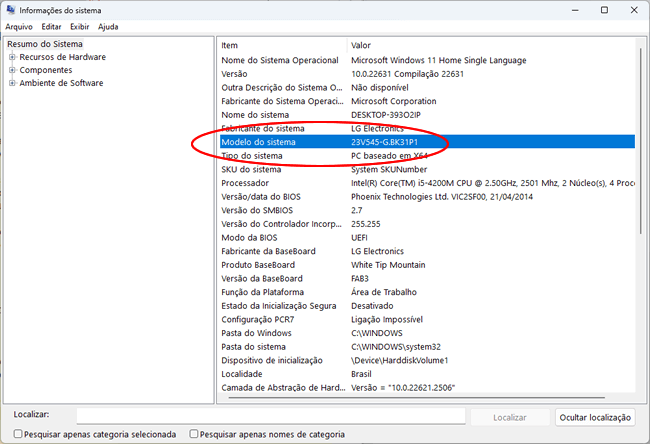Select Dispositivo de inicialização row

[427, 360]
